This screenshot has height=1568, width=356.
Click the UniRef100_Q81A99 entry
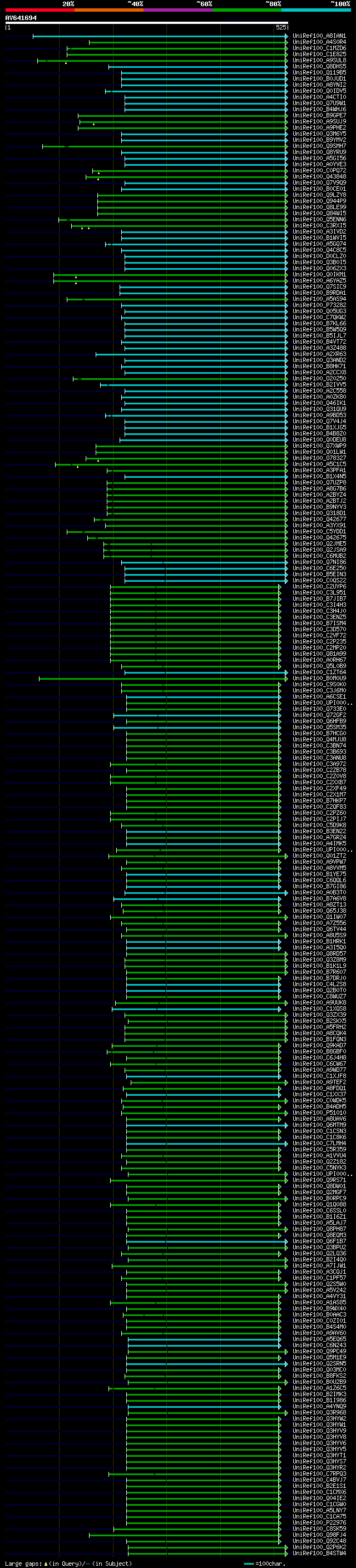tap(319, 654)
